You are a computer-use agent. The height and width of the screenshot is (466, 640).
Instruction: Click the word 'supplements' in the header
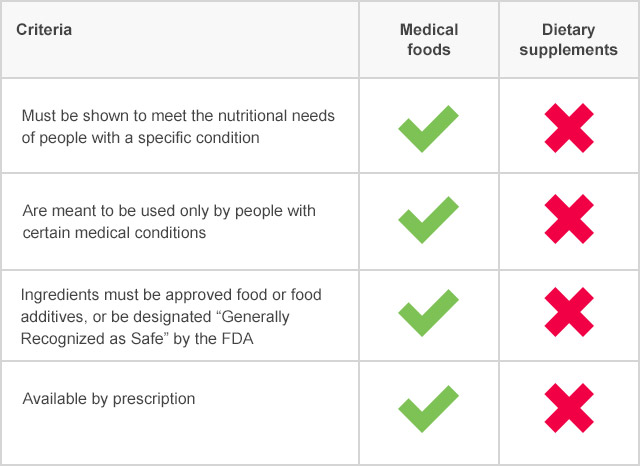(x=569, y=50)
